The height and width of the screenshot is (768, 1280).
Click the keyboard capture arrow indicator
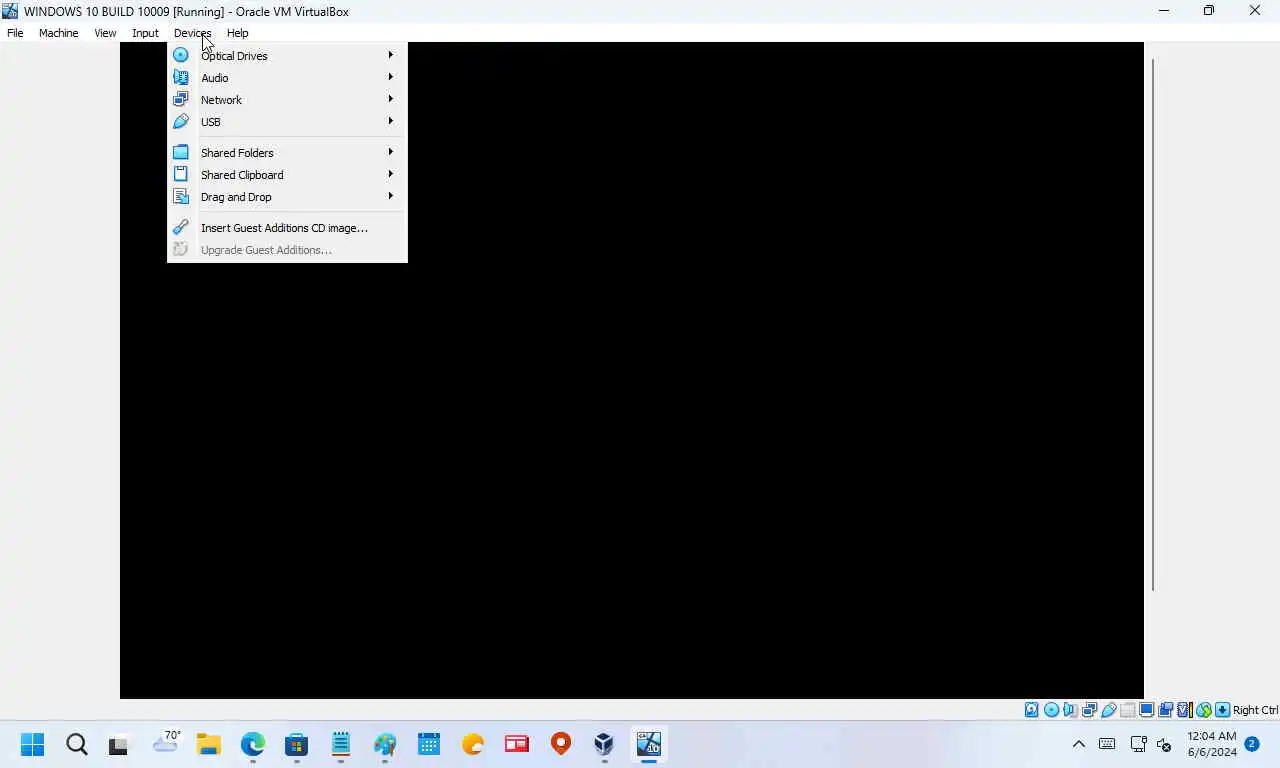point(1222,710)
